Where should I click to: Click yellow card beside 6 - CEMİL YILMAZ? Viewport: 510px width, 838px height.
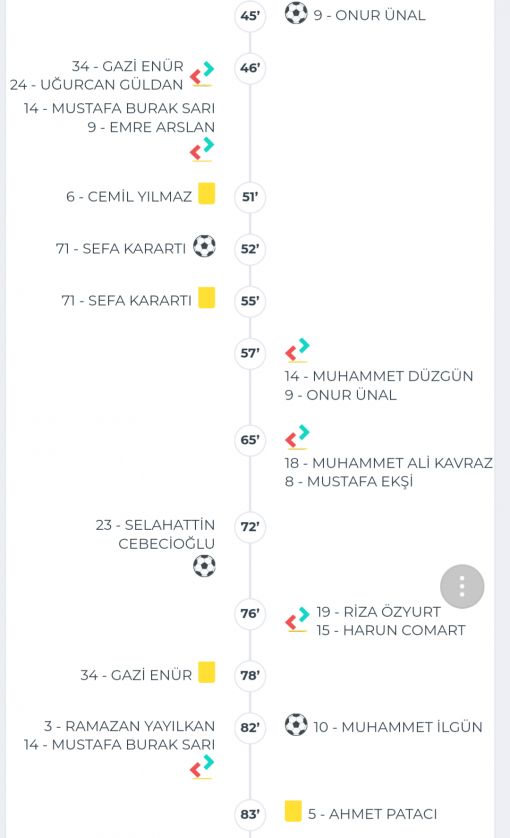[206, 193]
